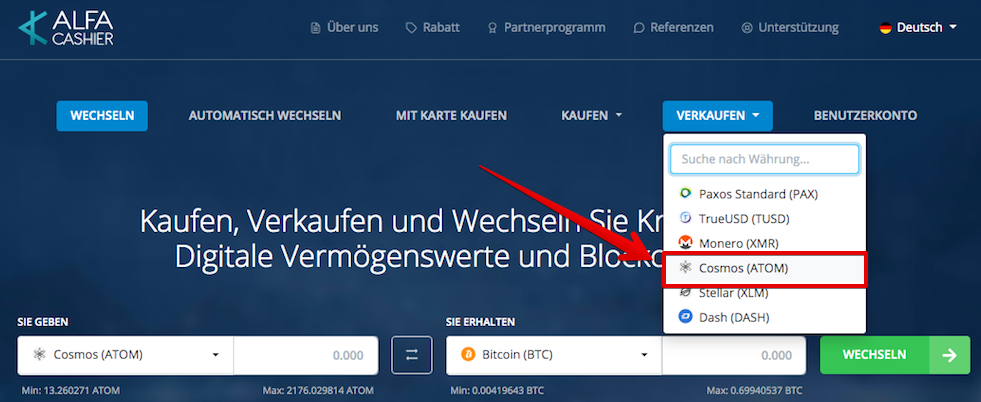981x402 pixels.
Task: Click the Min: 13.260271 ATOM value
Action: (70, 391)
